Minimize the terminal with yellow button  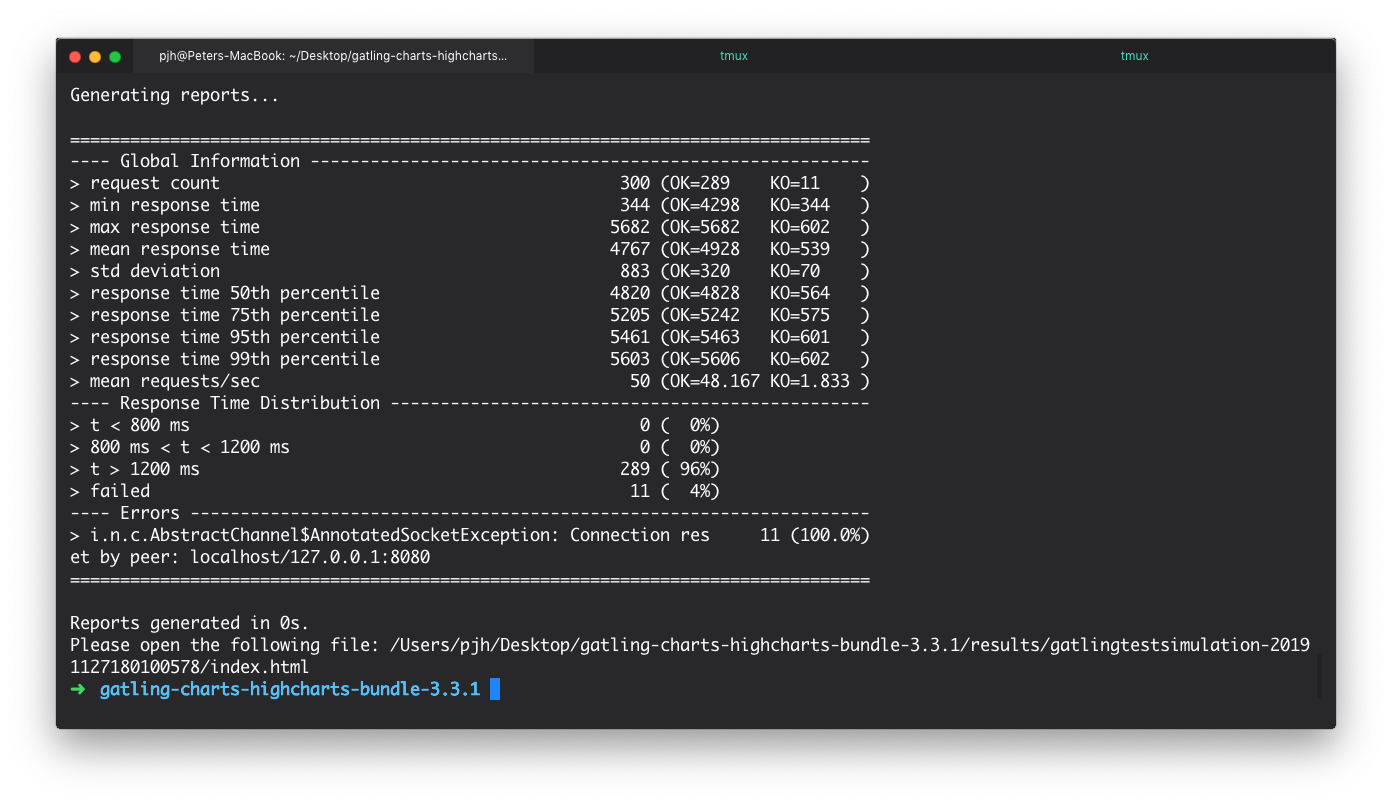coord(95,57)
